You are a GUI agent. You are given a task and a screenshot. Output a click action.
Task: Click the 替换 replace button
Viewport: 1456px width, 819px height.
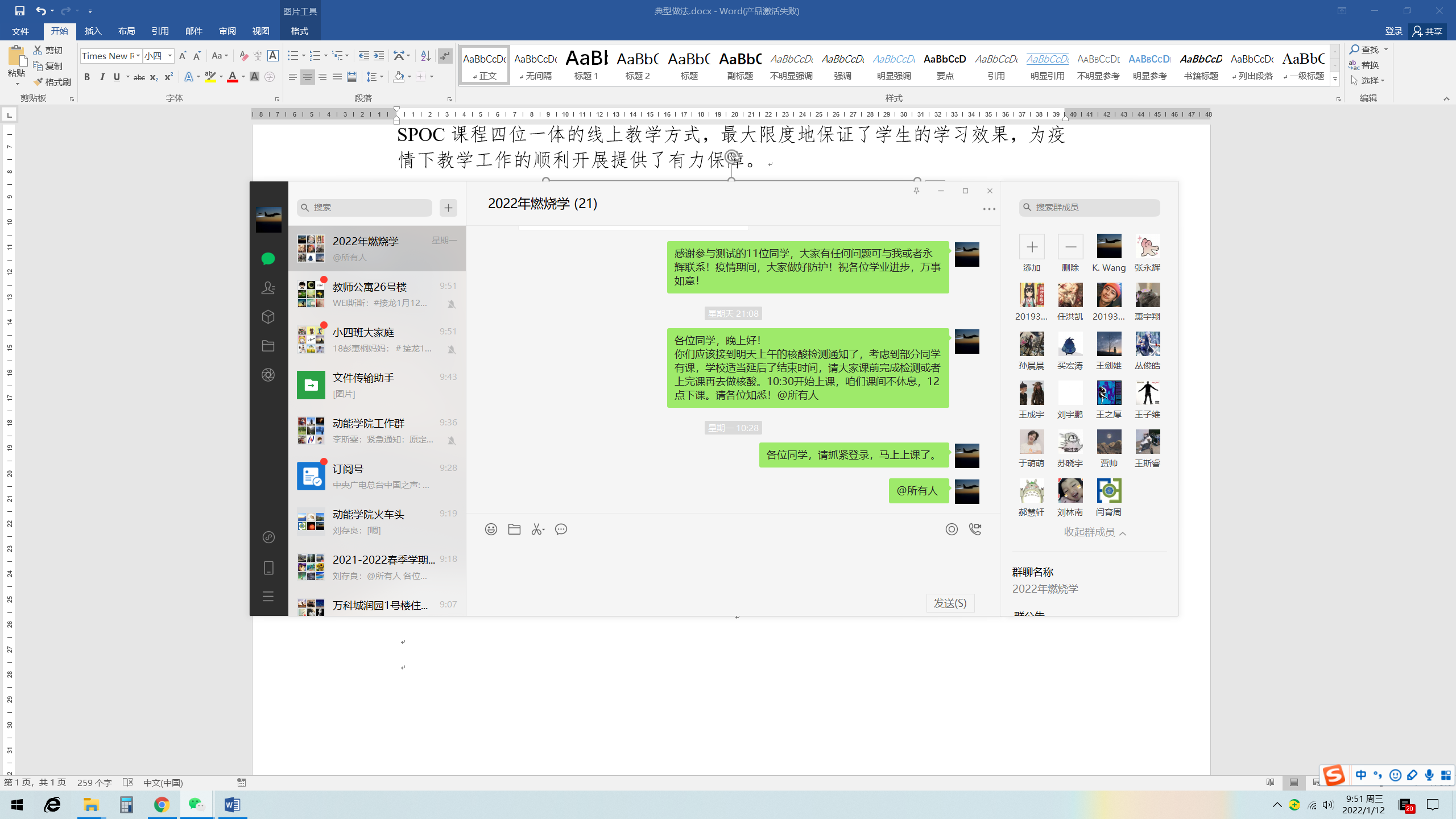(1365, 65)
